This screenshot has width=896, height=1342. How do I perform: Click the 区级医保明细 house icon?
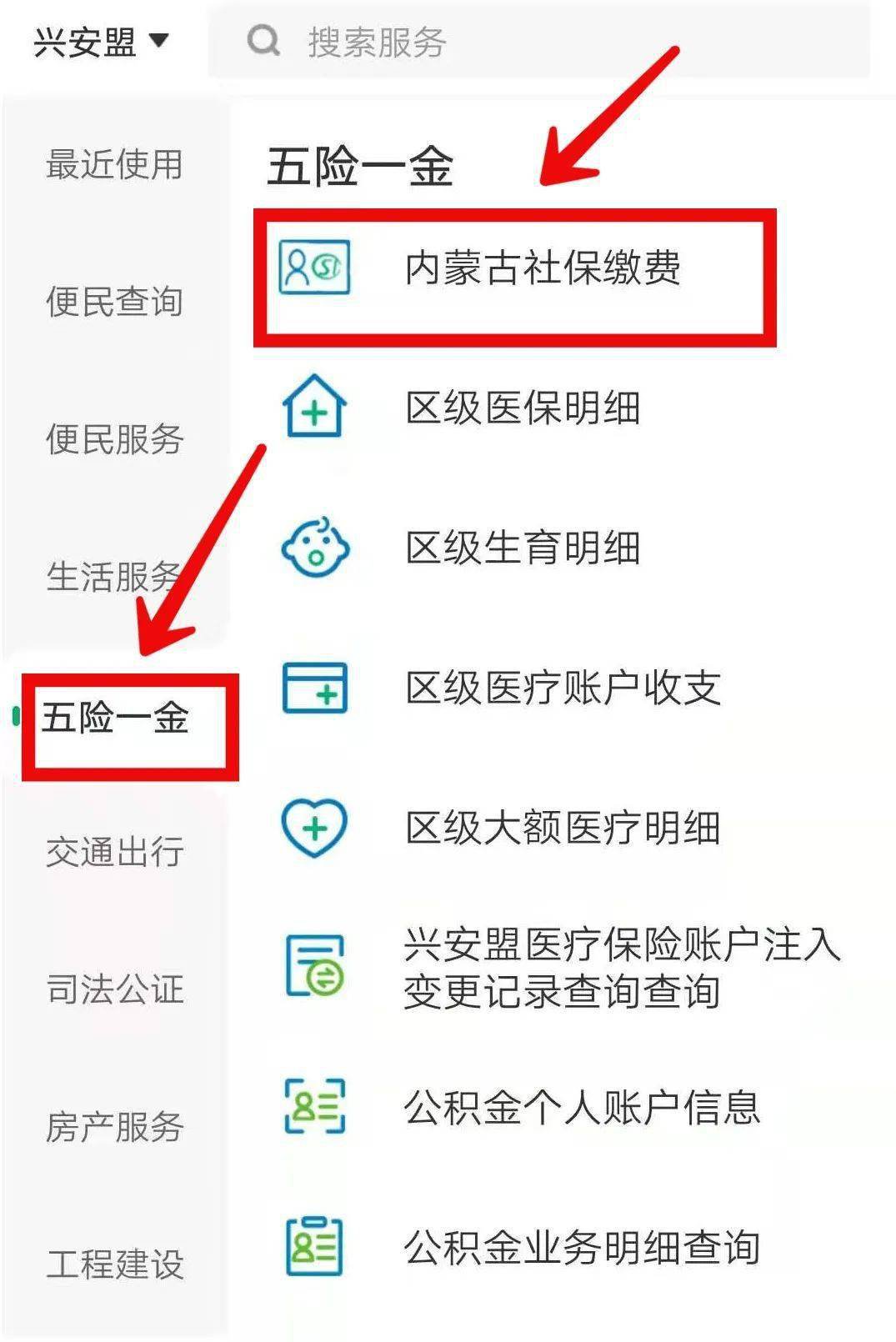coord(314,406)
